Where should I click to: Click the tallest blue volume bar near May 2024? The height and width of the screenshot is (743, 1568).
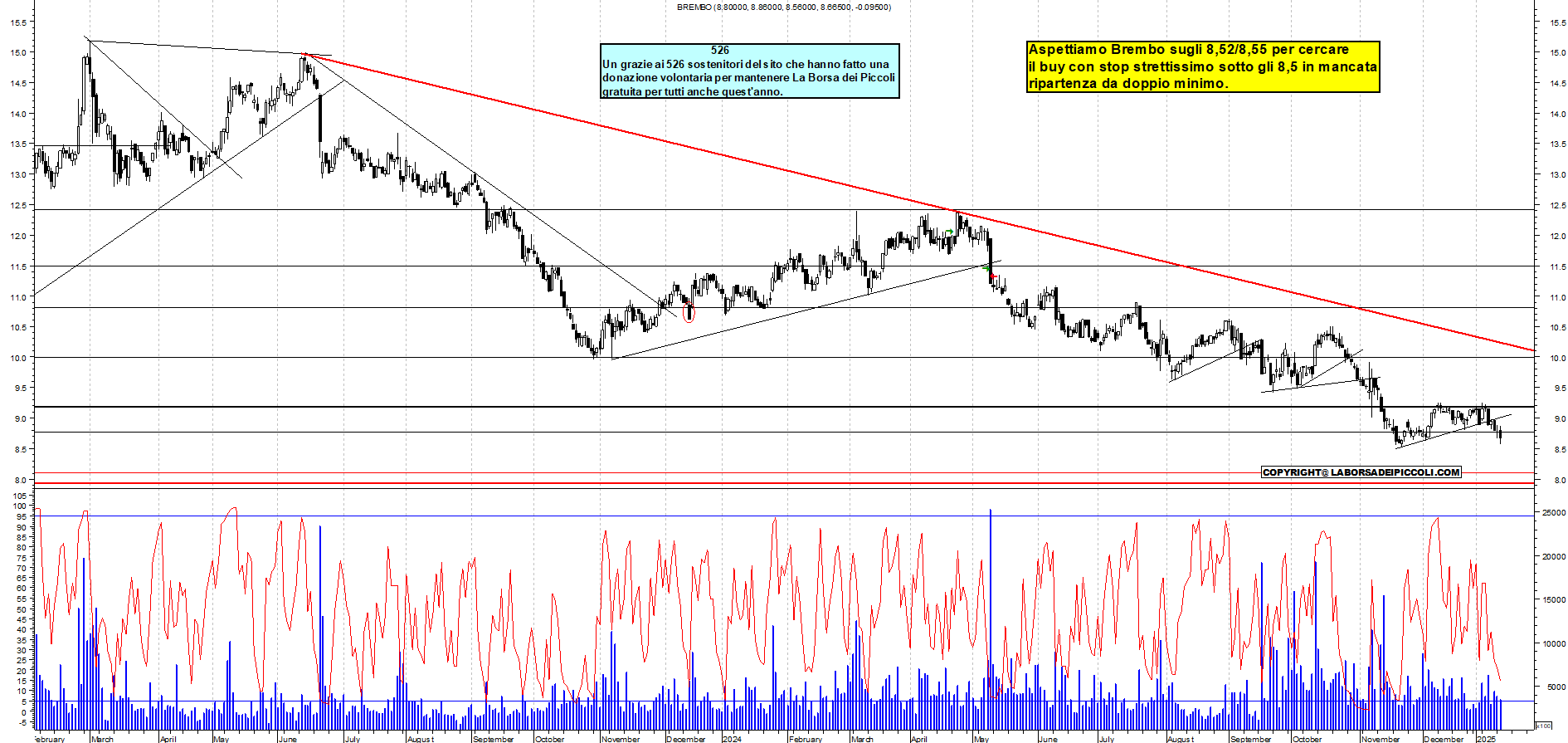(991, 619)
